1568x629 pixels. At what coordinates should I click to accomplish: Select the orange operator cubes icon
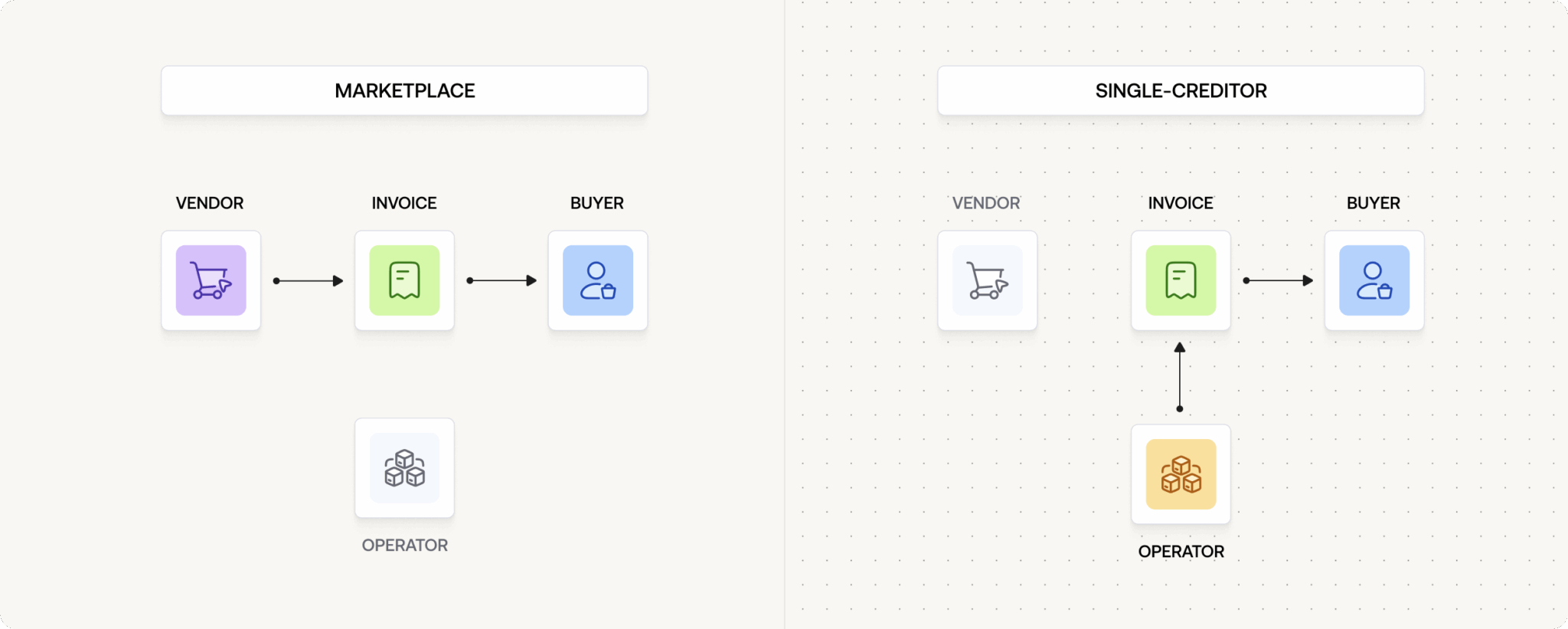click(1181, 474)
